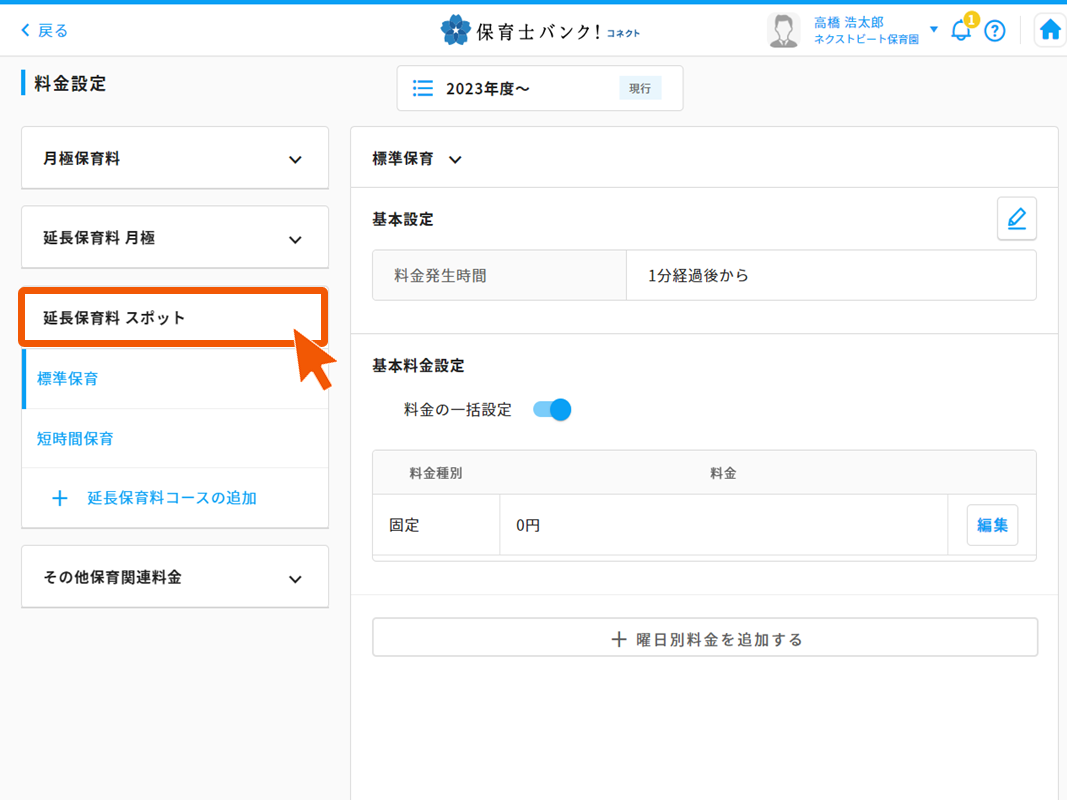The height and width of the screenshot is (800, 1067).
Task: Select 短時間保育 in the sidebar
Action: coord(75,439)
